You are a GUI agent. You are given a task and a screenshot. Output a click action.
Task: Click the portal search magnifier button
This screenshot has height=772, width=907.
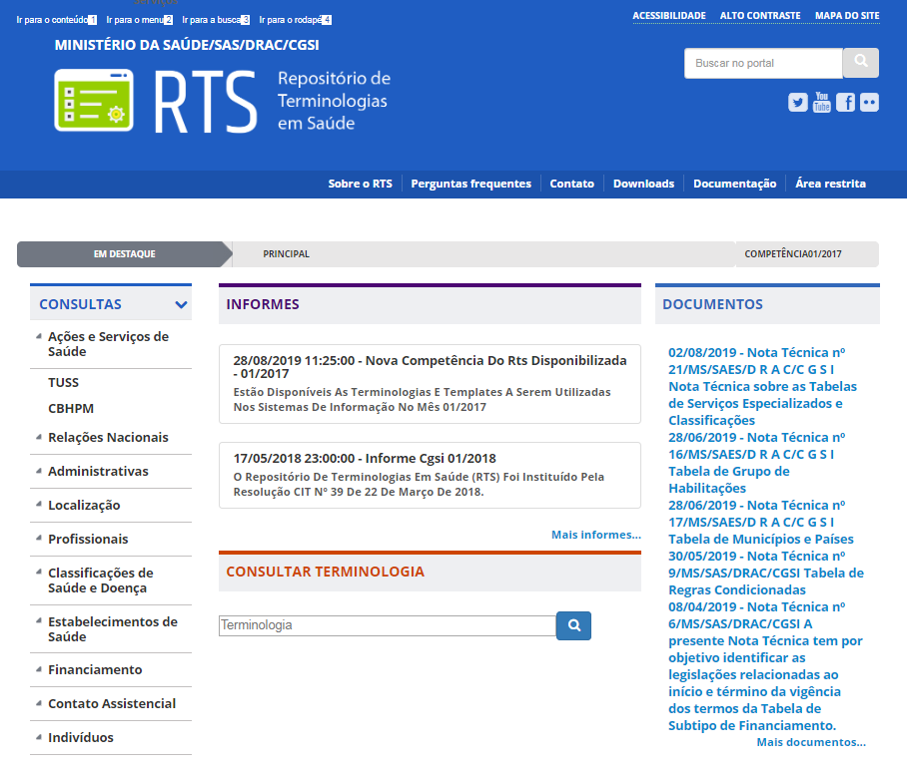point(860,63)
